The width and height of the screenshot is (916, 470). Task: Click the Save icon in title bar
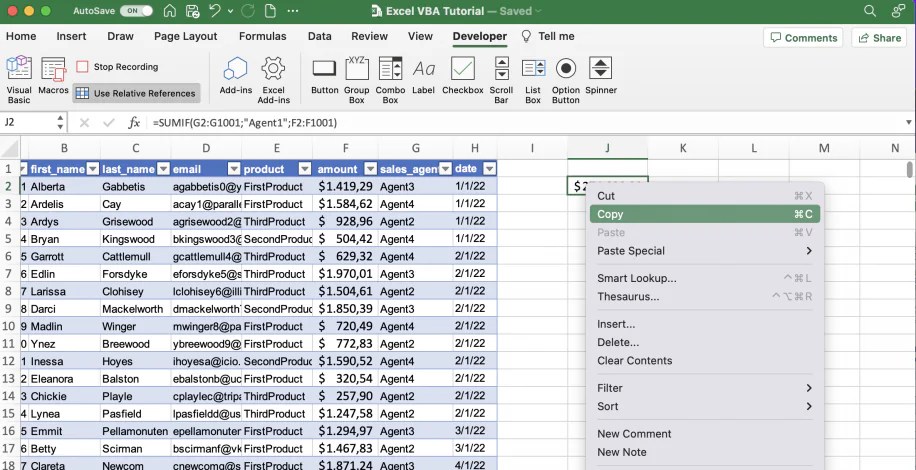[x=192, y=11]
